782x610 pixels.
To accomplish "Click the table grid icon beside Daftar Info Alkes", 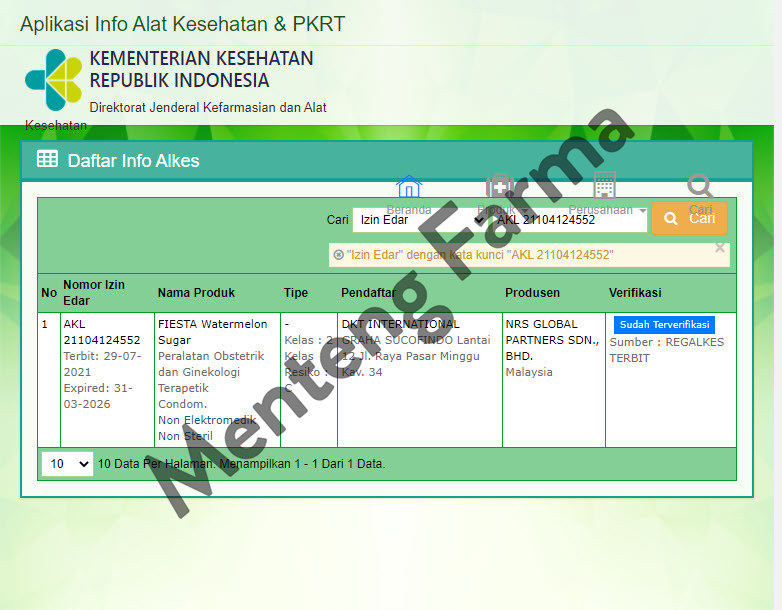I will click(47, 159).
